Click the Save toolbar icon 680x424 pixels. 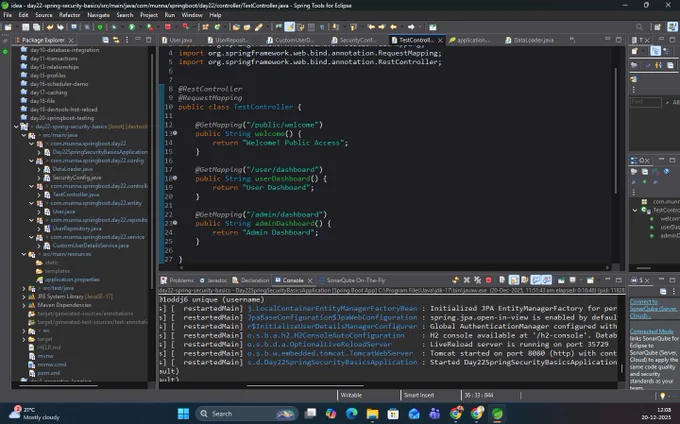(26, 27)
